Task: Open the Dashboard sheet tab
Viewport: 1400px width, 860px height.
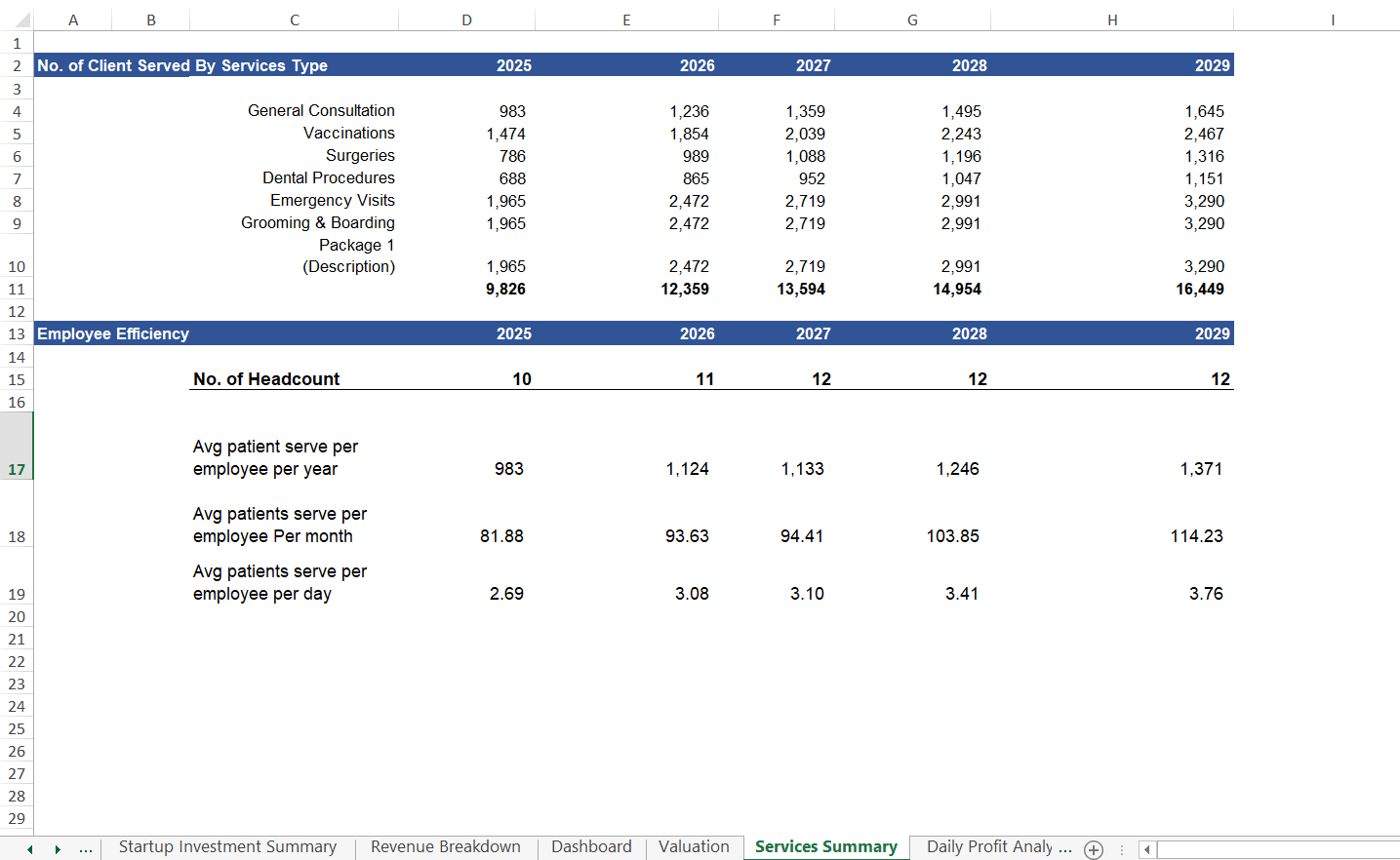Action: pos(591,847)
